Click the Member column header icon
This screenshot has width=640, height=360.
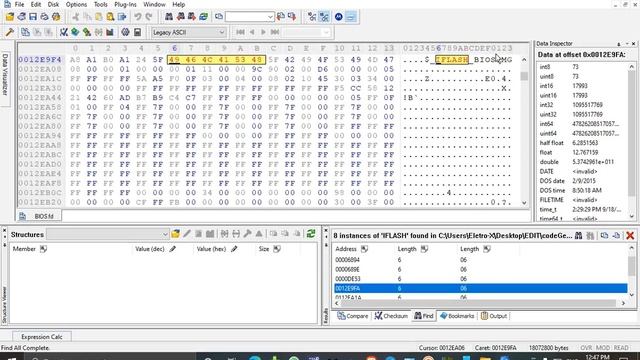(43, 249)
